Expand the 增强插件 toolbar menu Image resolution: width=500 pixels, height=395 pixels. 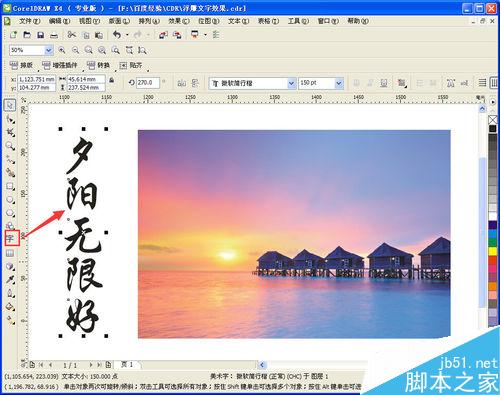tap(60, 65)
